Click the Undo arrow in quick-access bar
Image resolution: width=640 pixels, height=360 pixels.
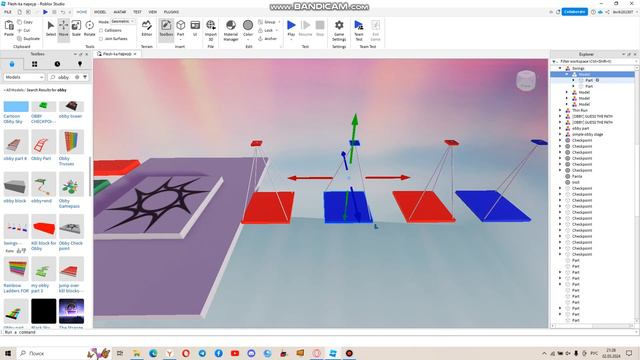(x=62, y=12)
